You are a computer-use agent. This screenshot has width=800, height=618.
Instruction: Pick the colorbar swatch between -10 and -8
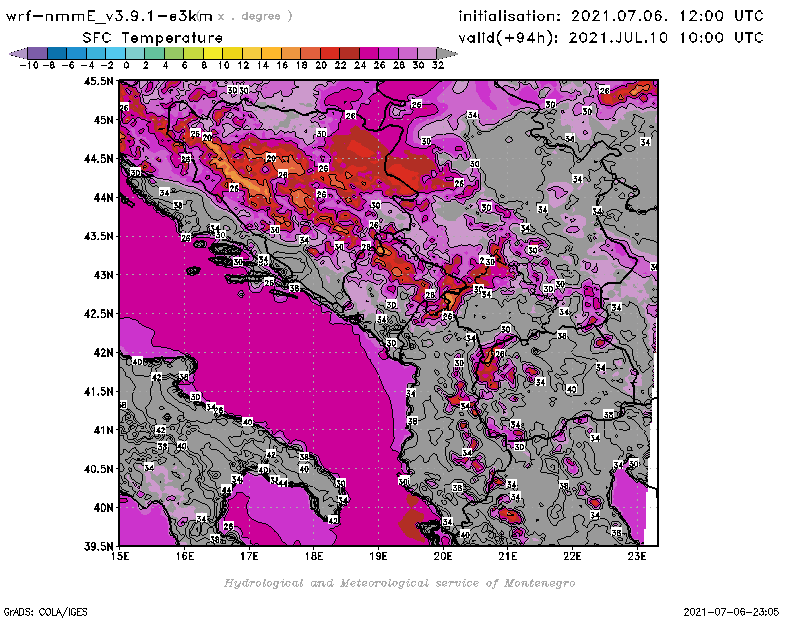point(37,53)
